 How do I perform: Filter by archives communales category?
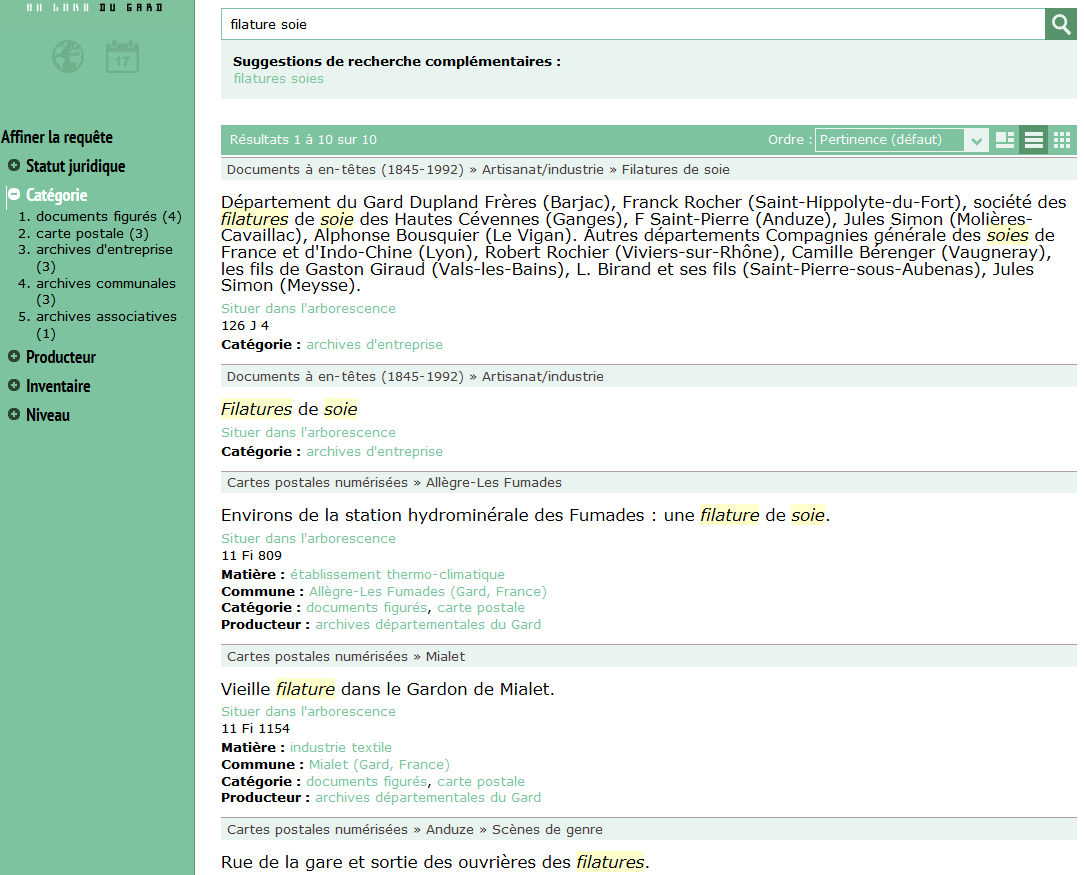[x=105, y=283]
